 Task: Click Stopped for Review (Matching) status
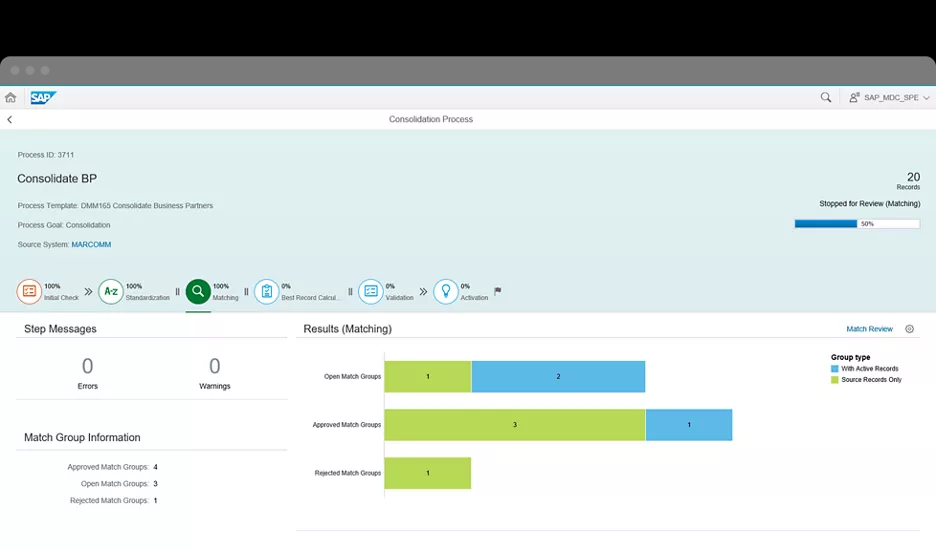tap(869, 204)
